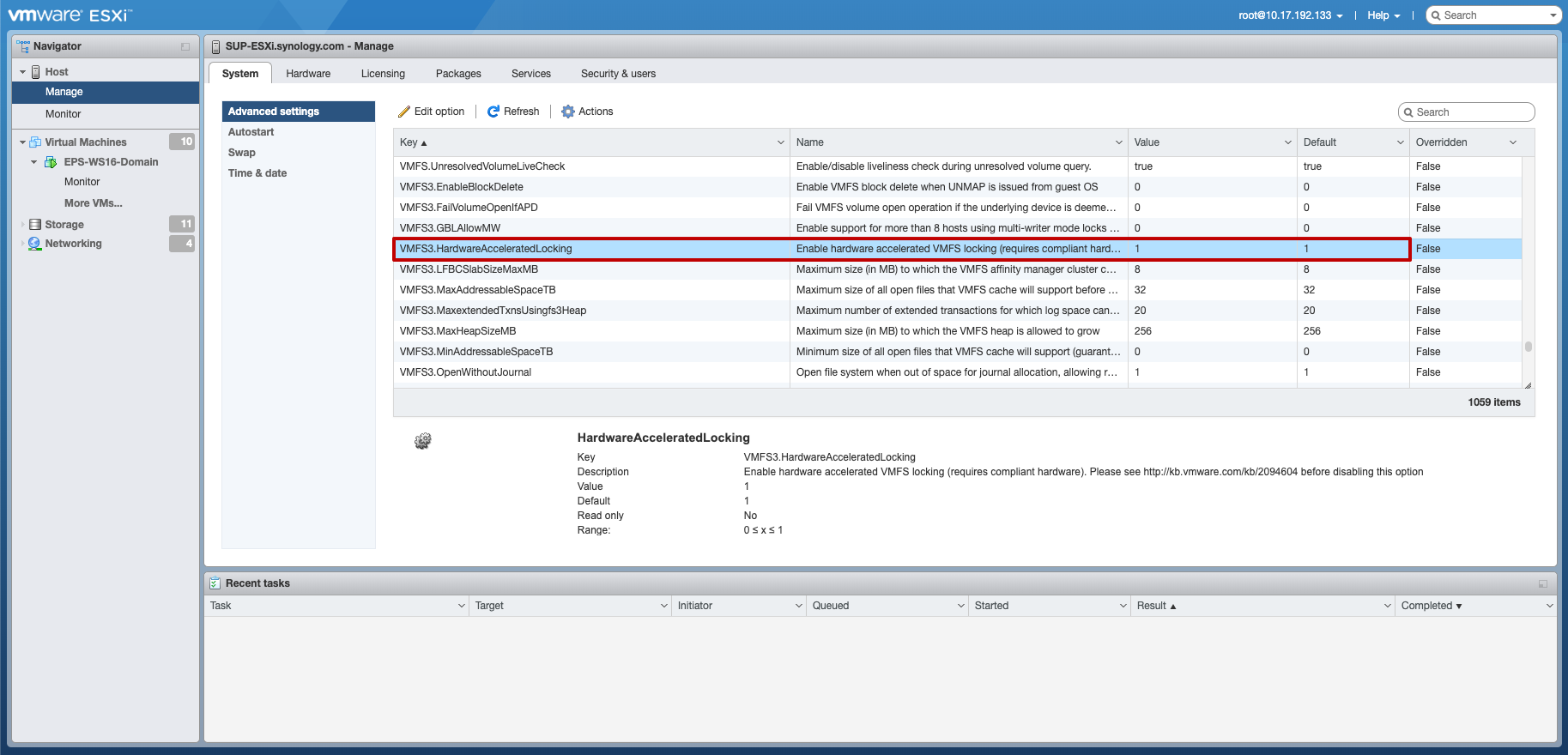Click the magnifier in top global search

[1436, 15]
